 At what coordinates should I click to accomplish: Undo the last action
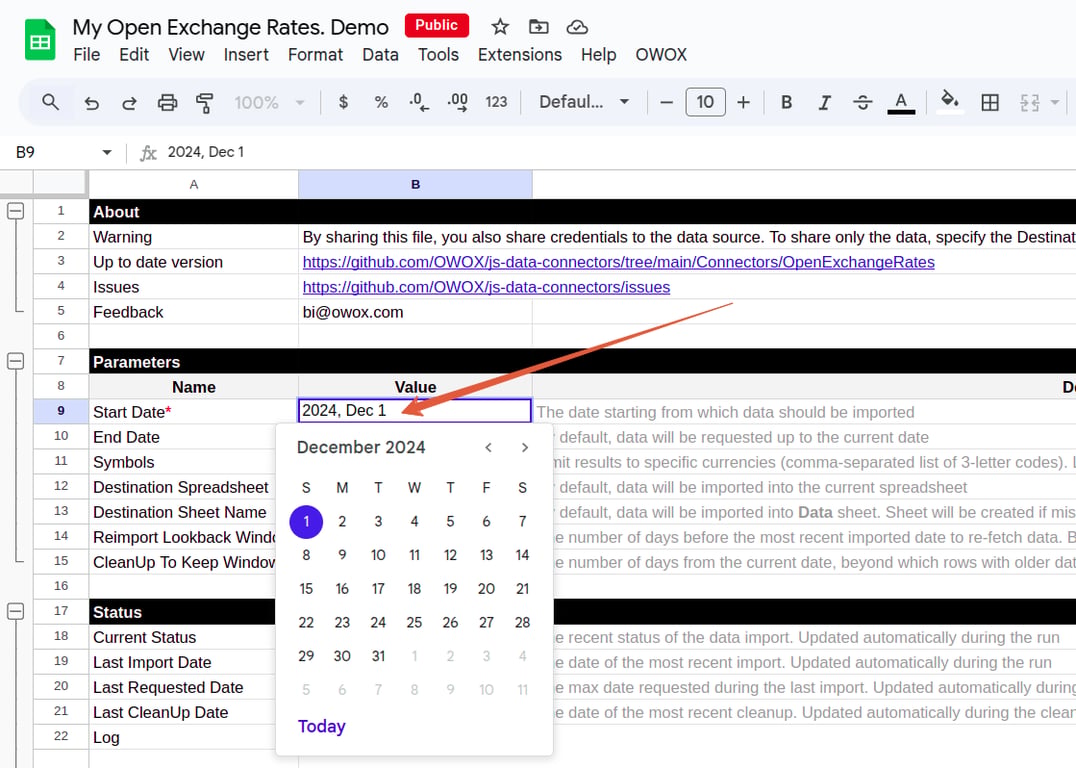tap(91, 103)
